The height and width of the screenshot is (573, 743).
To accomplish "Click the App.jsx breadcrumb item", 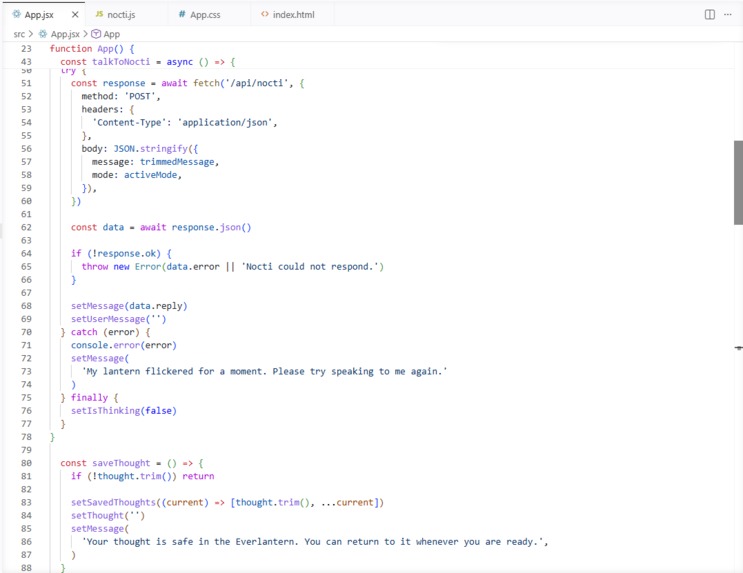I will pyautogui.click(x=65, y=34).
